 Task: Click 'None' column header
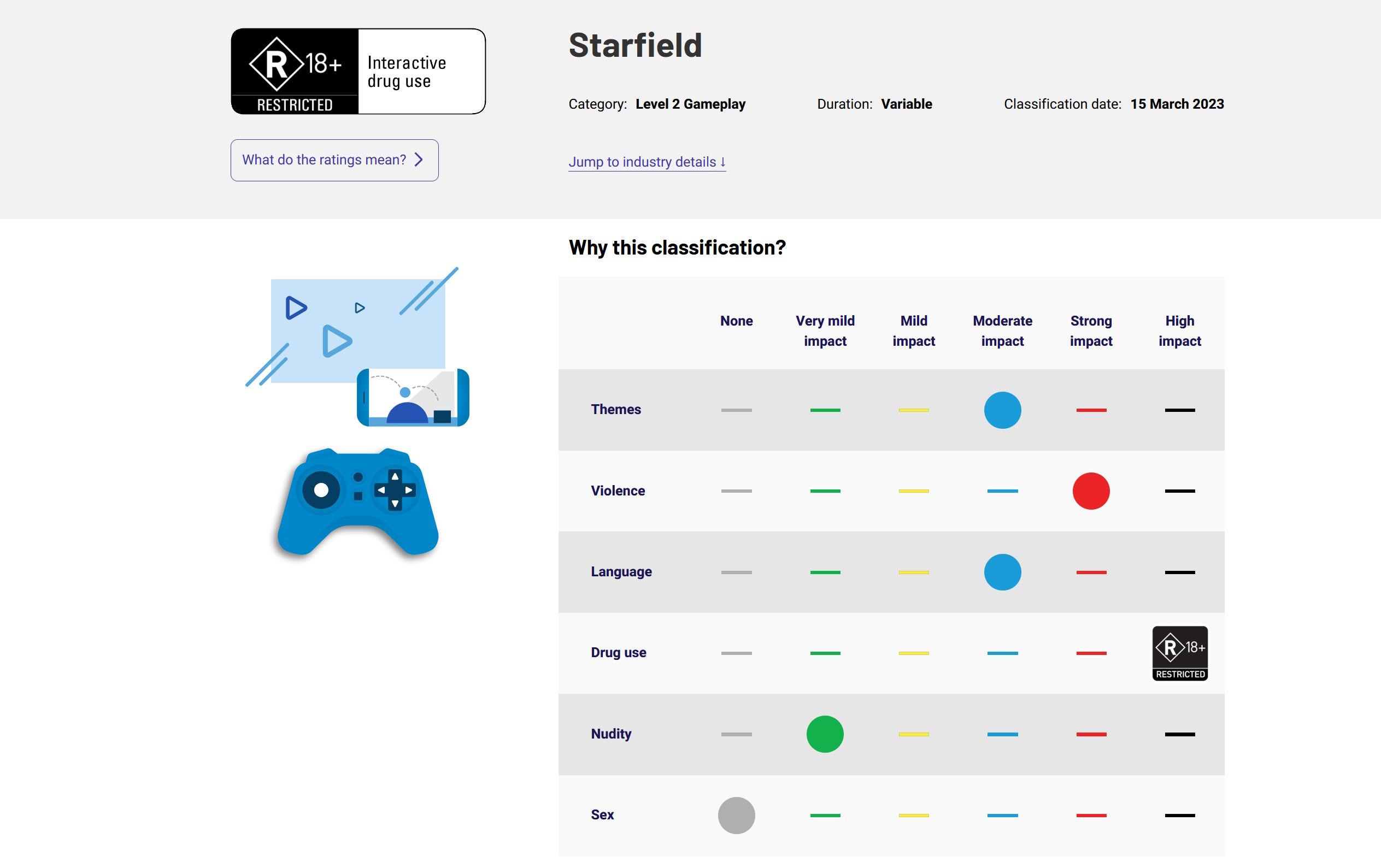(736, 321)
